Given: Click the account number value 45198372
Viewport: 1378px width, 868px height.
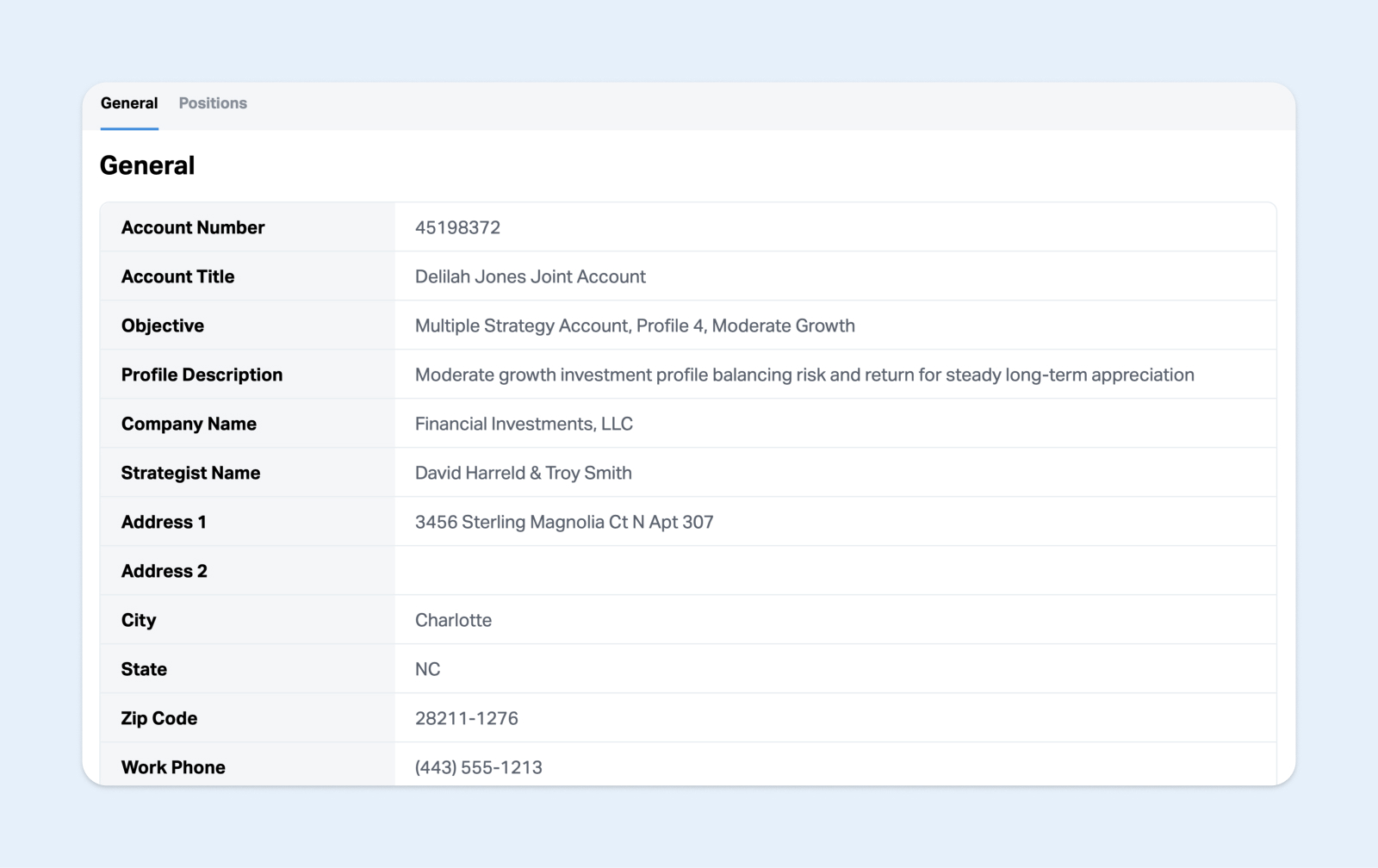Looking at the screenshot, I should pyautogui.click(x=457, y=227).
